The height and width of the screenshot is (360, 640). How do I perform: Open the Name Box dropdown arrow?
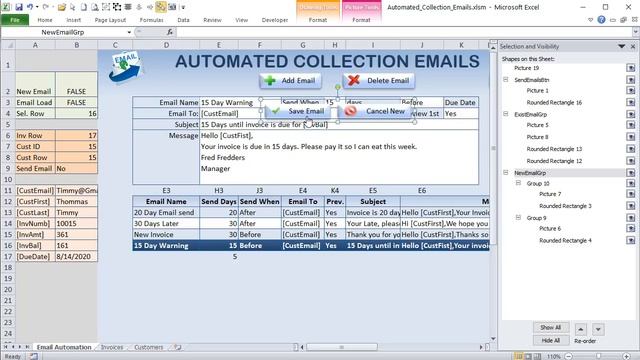click(x=129, y=32)
